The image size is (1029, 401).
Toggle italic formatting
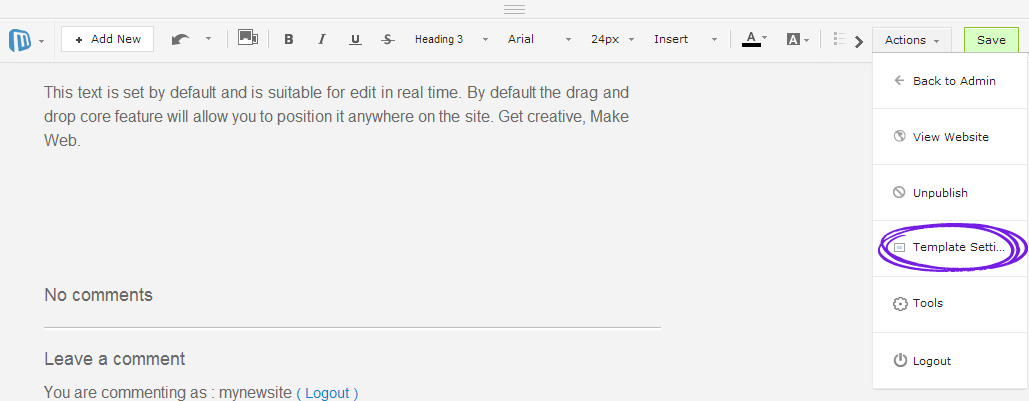click(322, 39)
